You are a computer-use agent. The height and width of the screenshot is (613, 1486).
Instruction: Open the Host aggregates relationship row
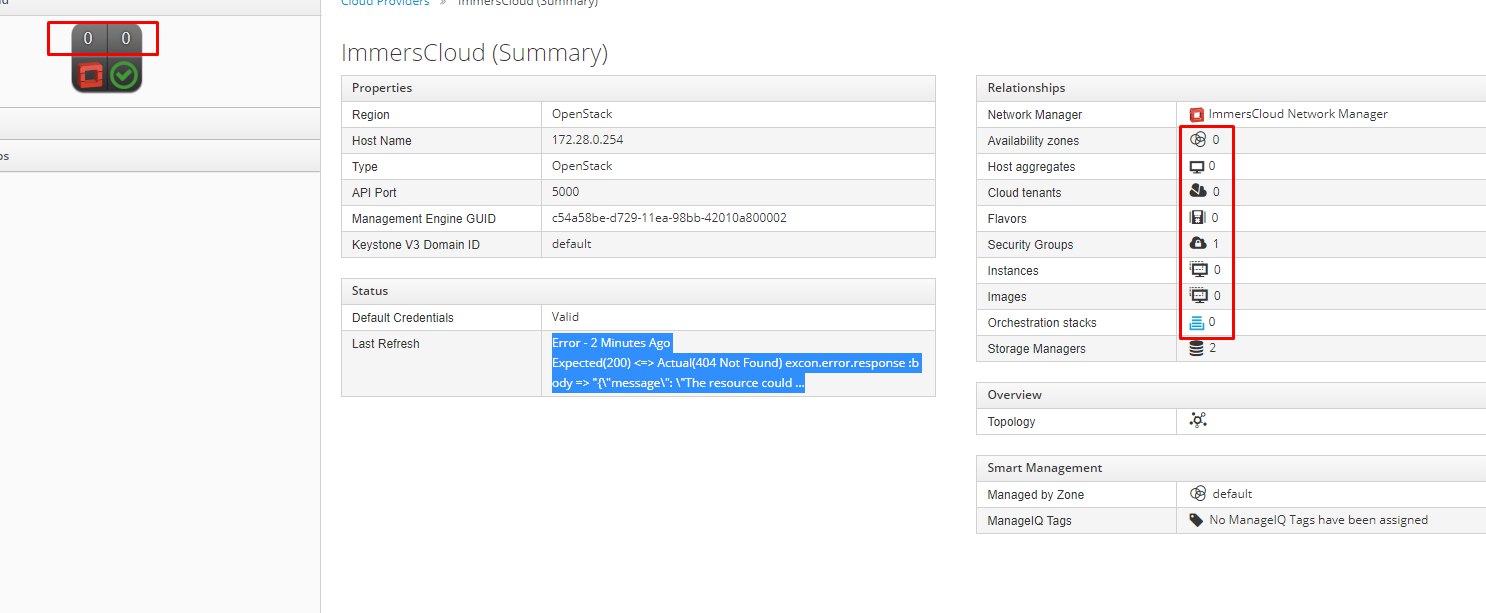click(x=1231, y=167)
